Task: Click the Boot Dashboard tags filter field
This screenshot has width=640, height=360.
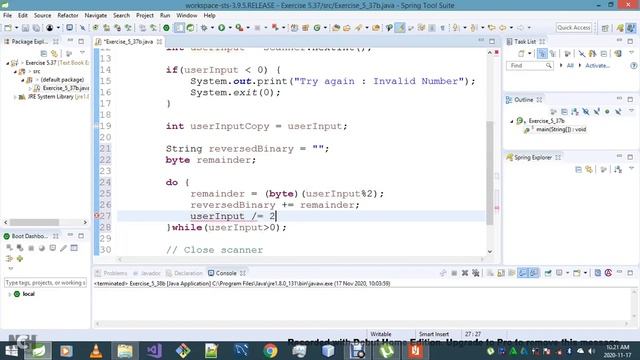Action: tap(45, 282)
